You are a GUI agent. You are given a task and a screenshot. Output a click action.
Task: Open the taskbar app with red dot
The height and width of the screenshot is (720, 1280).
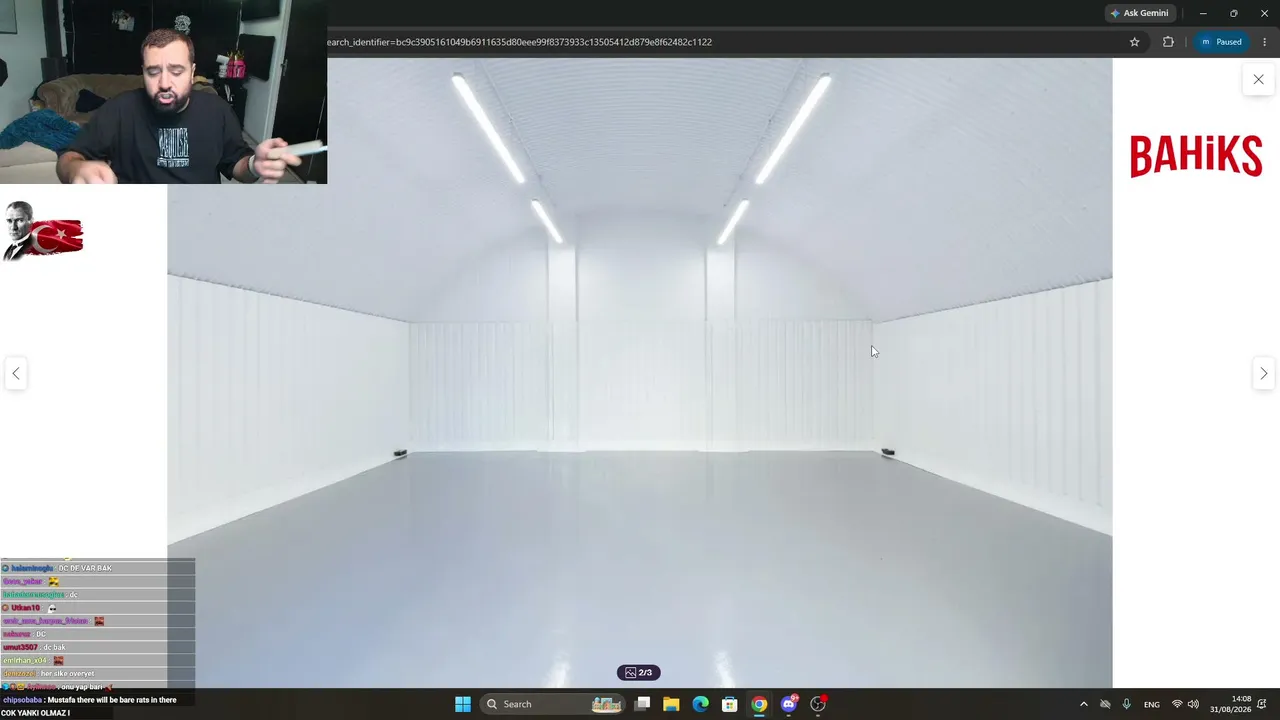(818, 704)
